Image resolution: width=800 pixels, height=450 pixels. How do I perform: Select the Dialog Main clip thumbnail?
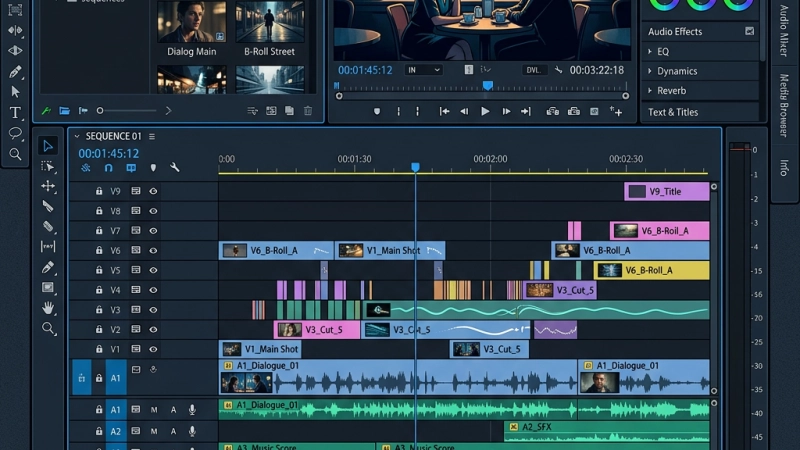[x=192, y=22]
